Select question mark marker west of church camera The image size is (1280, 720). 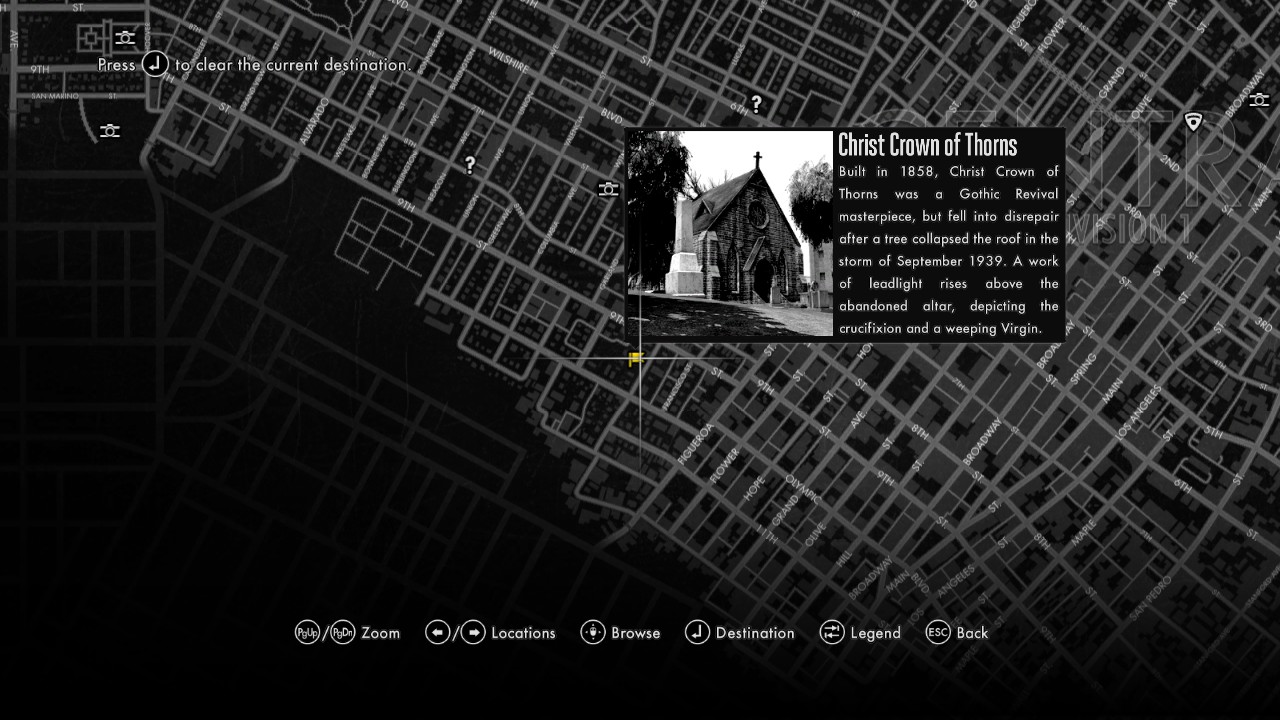(x=470, y=165)
